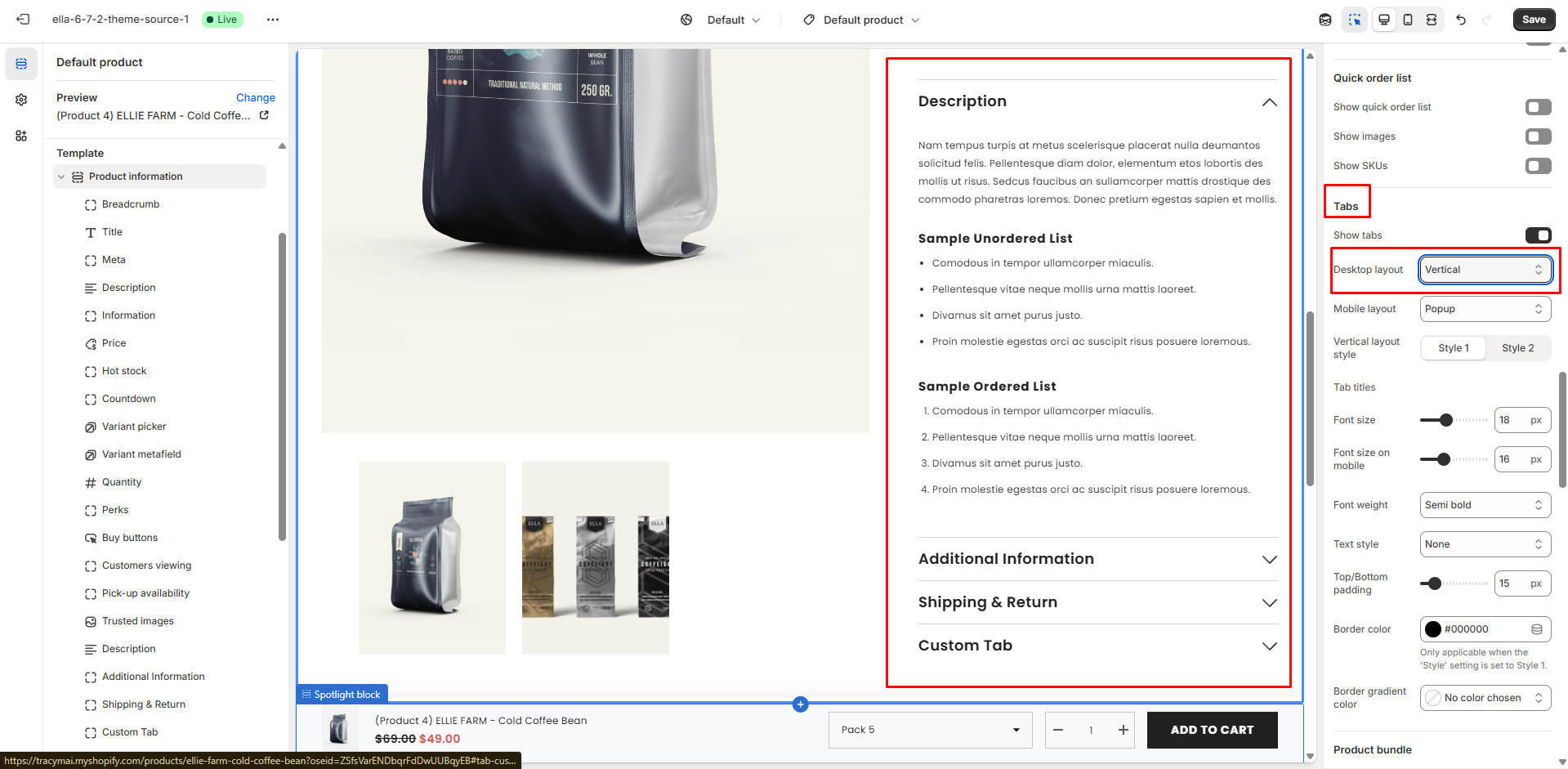Viewport: 1568px width, 769px height.
Task: Click Border color dynamic source icon
Action: 1537,629
